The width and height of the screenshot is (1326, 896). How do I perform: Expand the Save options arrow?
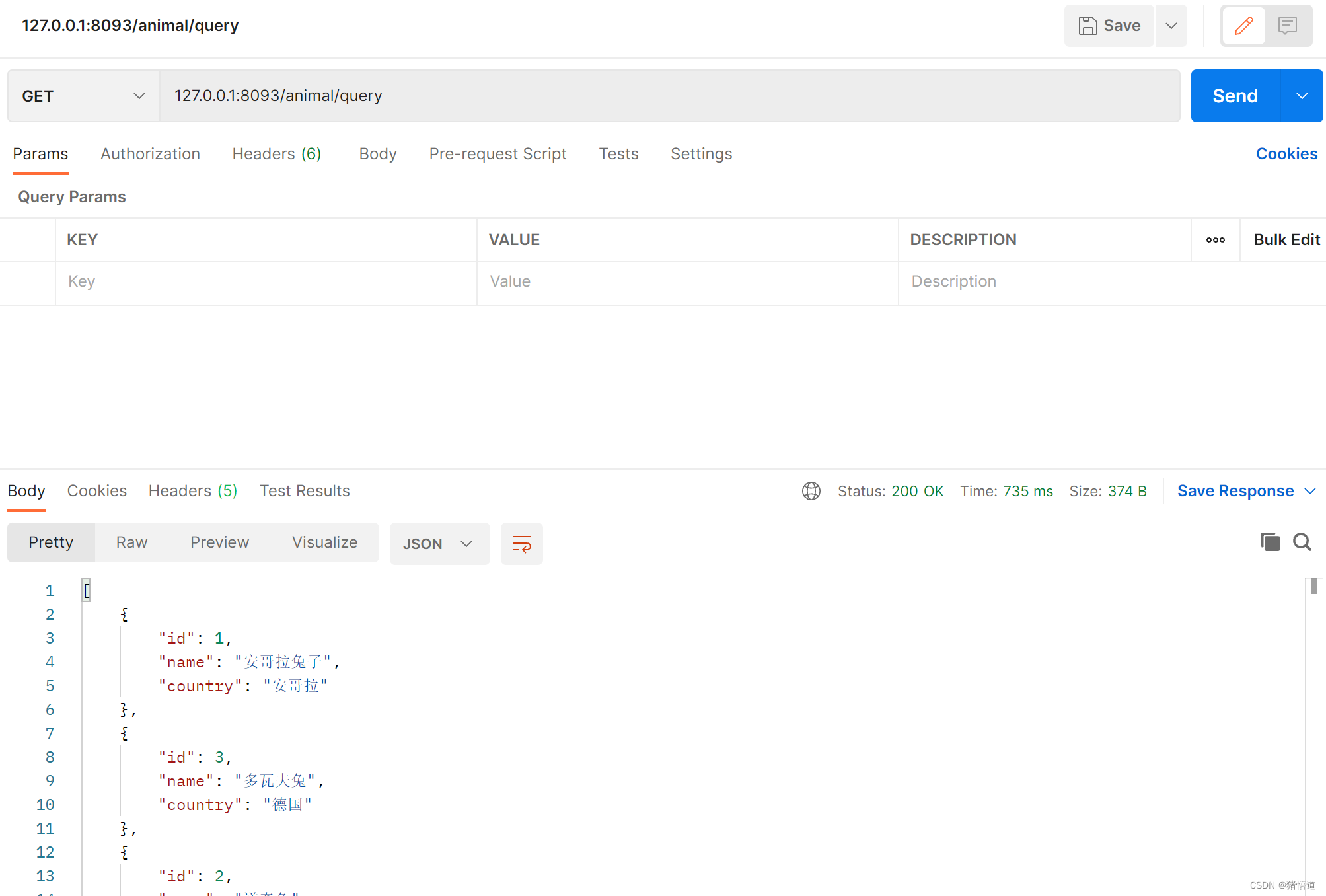click(1171, 26)
